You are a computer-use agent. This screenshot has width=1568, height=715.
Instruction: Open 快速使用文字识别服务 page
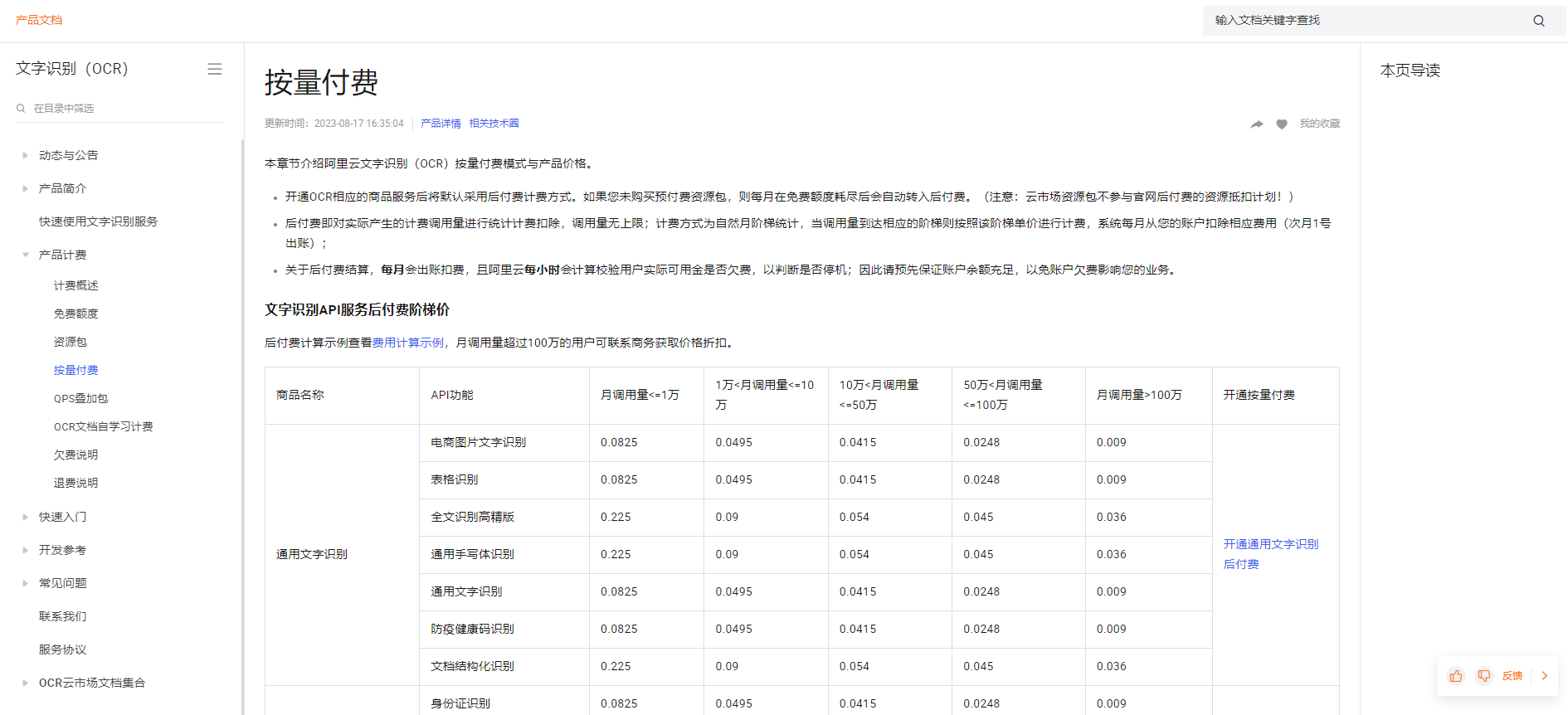pyautogui.click(x=98, y=221)
